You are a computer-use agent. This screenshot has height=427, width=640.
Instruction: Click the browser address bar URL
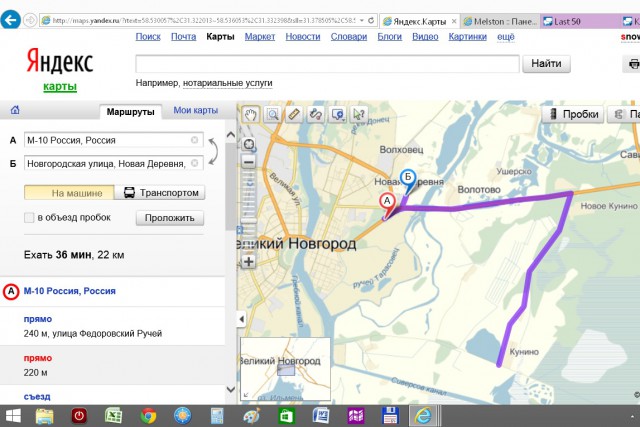click(x=204, y=20)
